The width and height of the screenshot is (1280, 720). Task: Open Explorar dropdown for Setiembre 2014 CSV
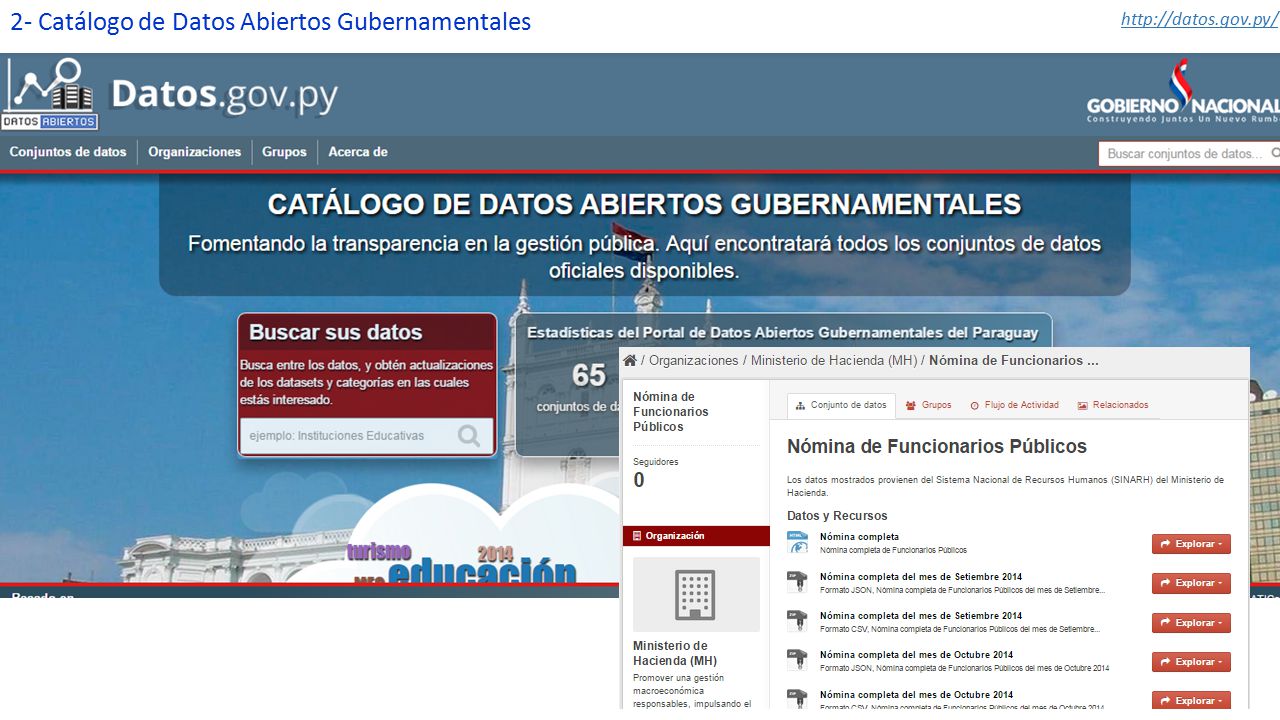pos(1191,623)
